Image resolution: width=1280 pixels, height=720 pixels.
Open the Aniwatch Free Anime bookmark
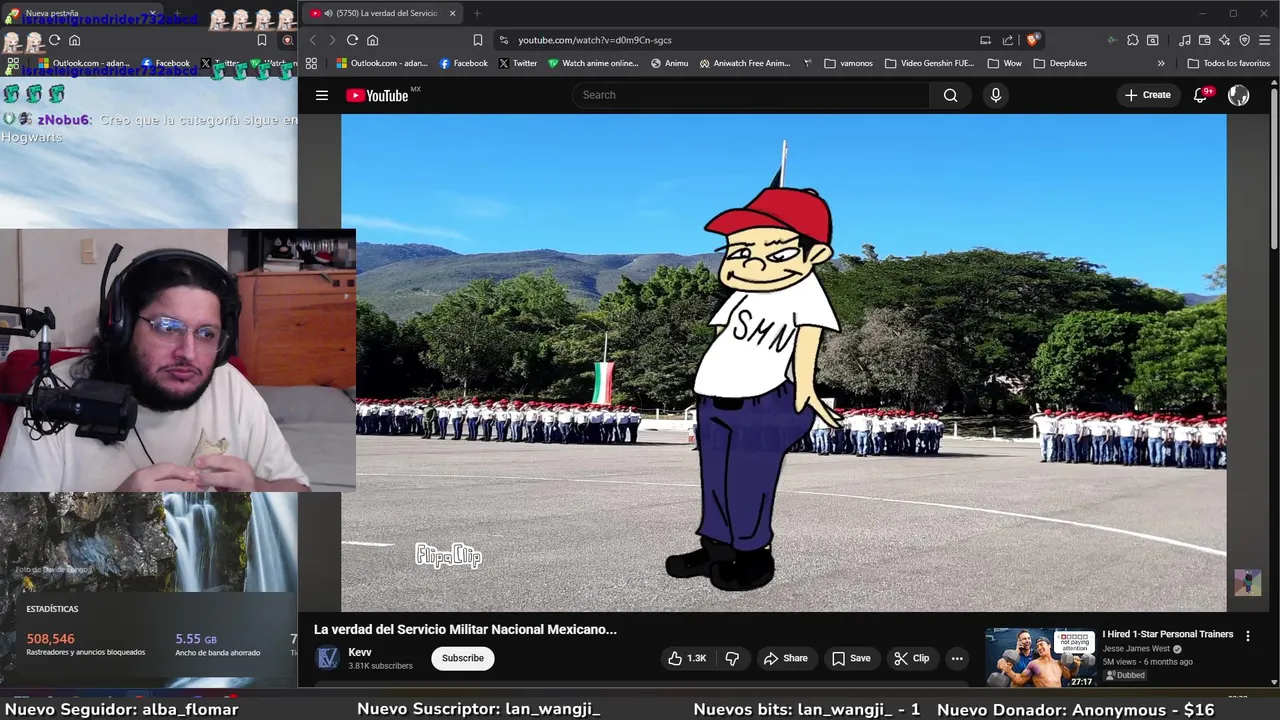tap(745, 63)
